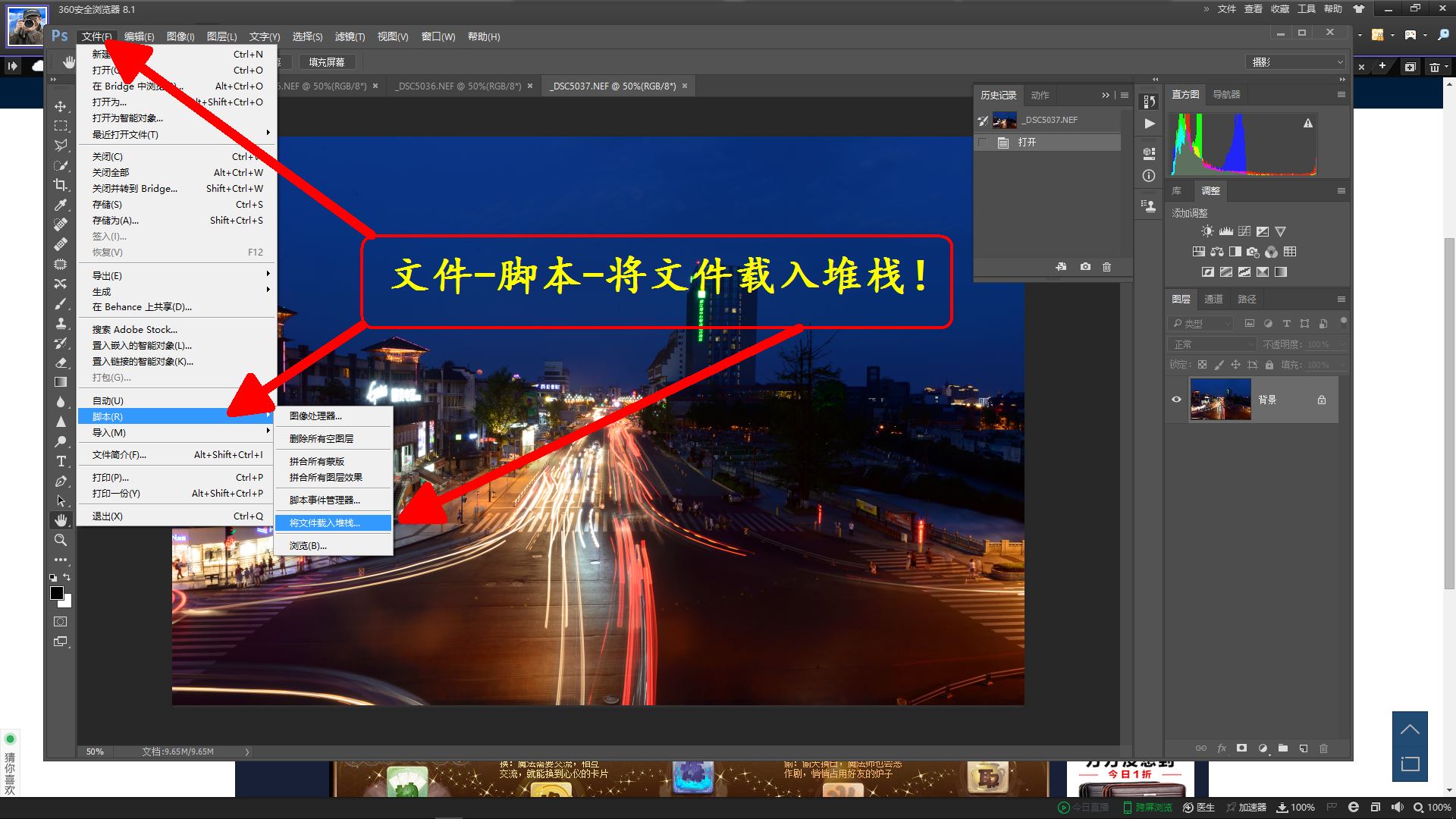Toggle lock image pixels brush icon
This screenshot has width=1456, height=819.
tap(1219, 365)
